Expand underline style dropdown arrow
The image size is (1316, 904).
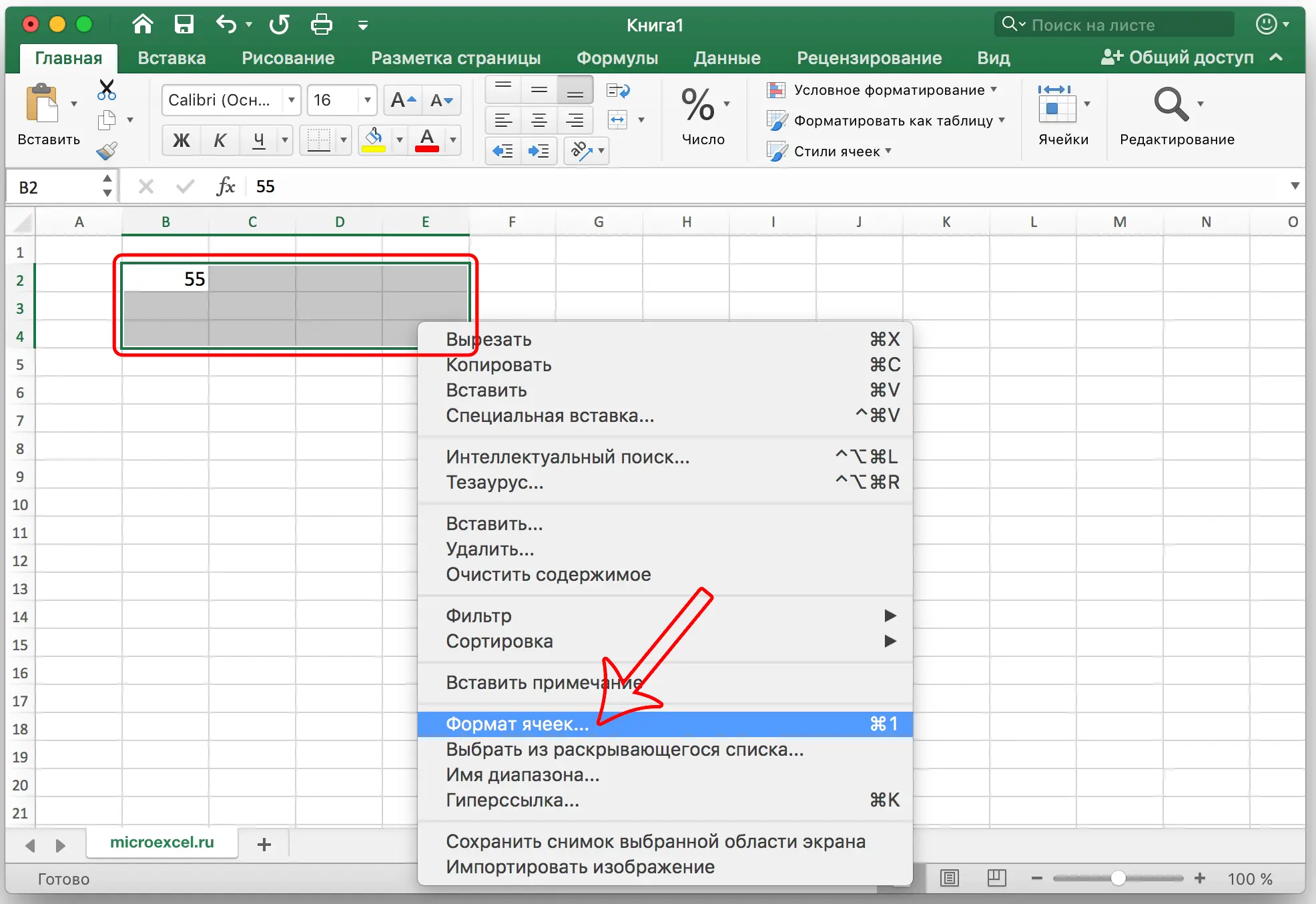[285, 140]
